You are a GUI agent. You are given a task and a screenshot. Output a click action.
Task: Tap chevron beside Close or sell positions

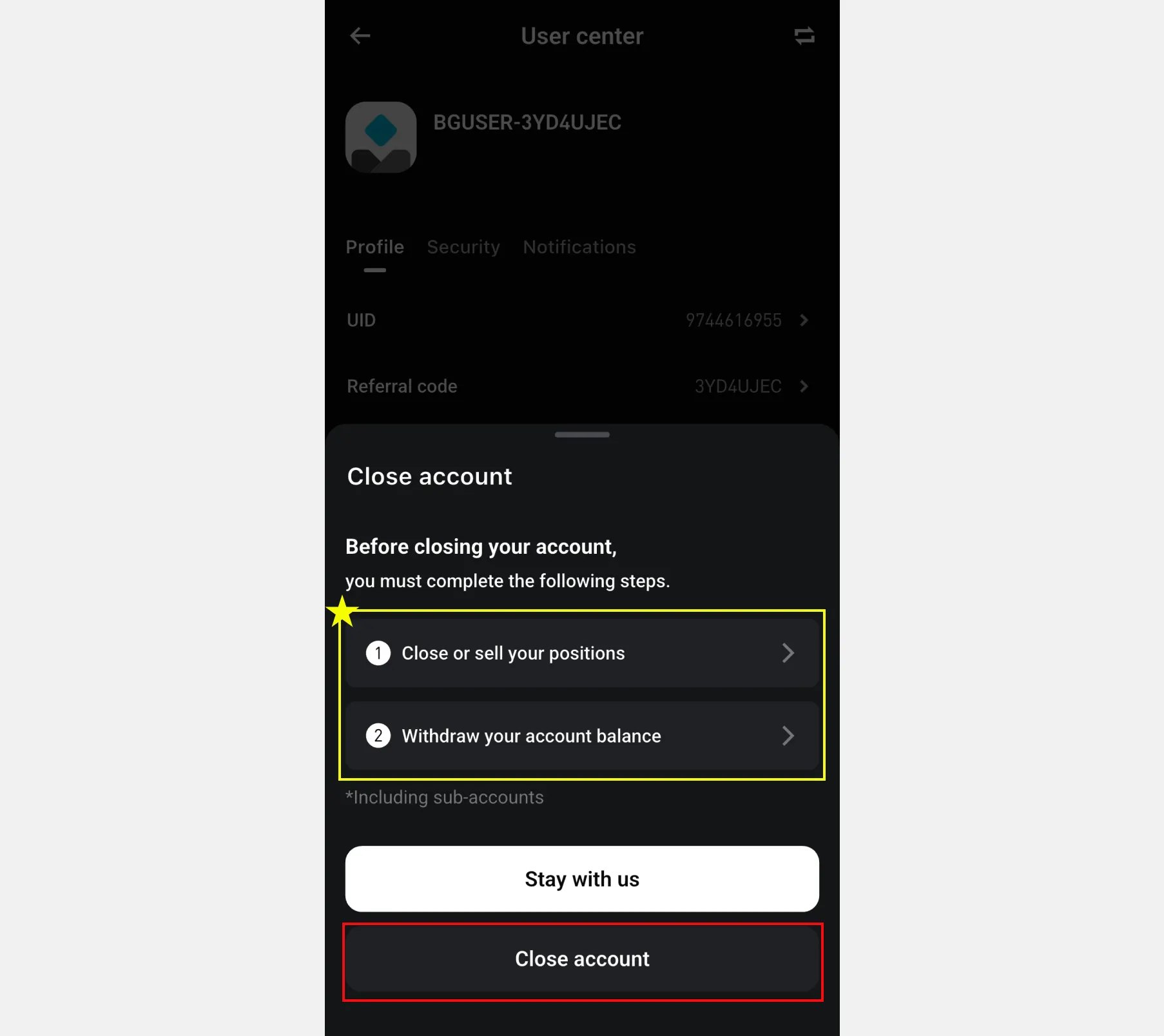pos(788,653)
